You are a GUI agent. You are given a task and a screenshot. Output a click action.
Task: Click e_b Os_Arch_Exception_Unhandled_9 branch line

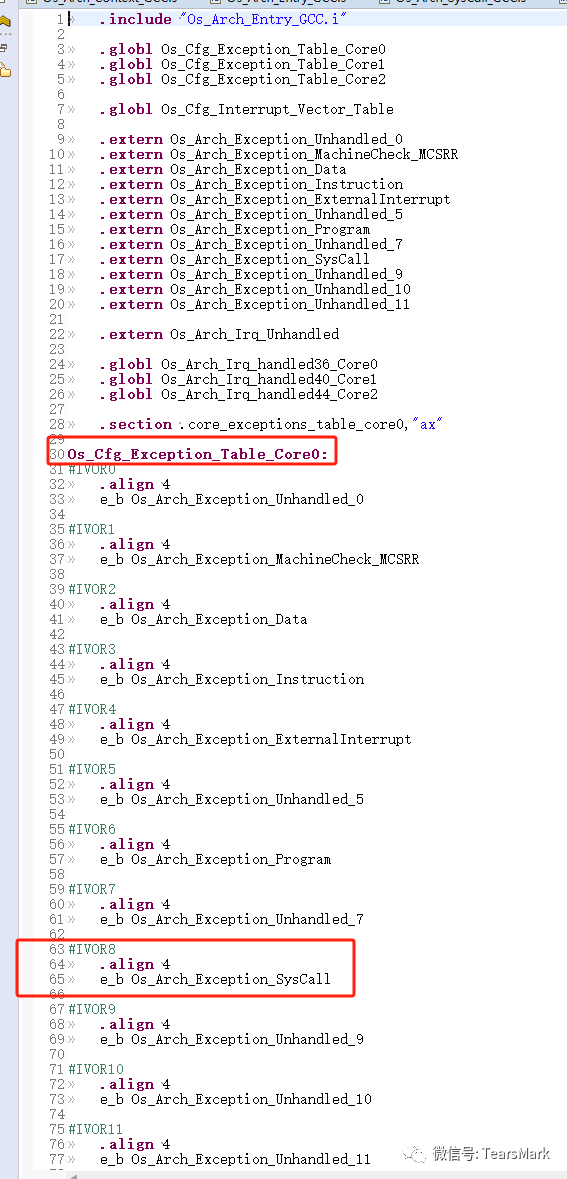coord(232,1039)
